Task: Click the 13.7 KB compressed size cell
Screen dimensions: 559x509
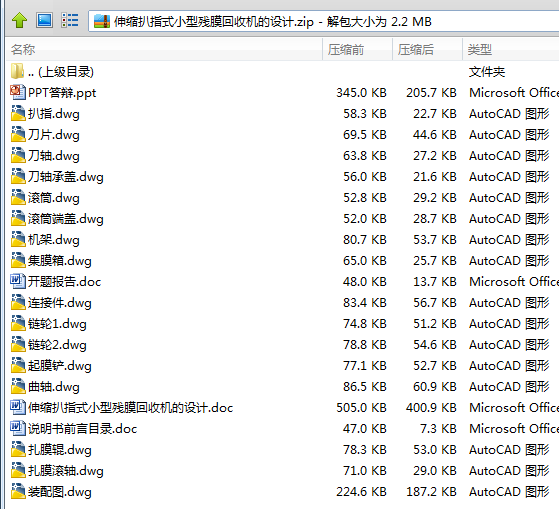Action: [x=435, y=282]
